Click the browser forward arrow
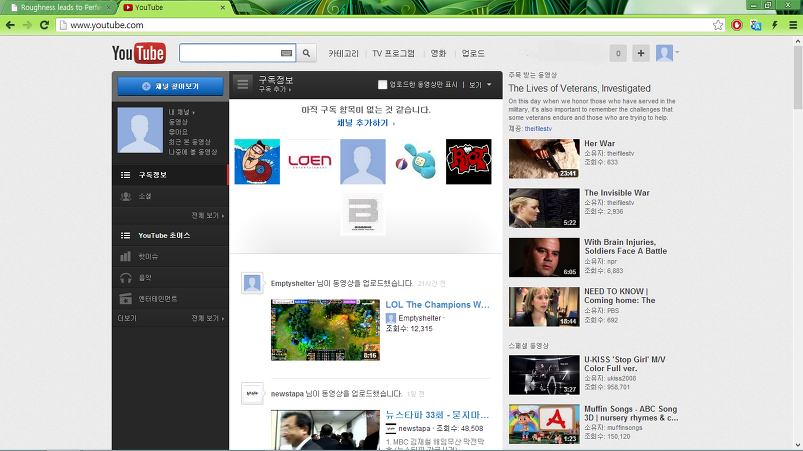Image resolution: width=803 pixels, height=451 pixels. 27,25
